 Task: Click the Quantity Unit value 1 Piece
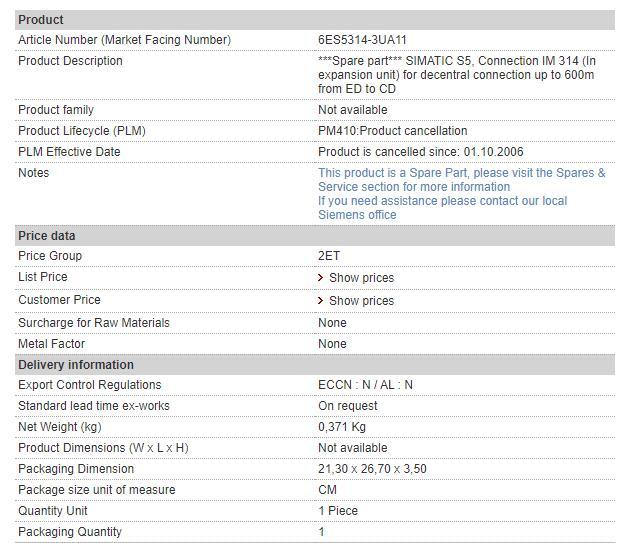[x=338, y=511]
